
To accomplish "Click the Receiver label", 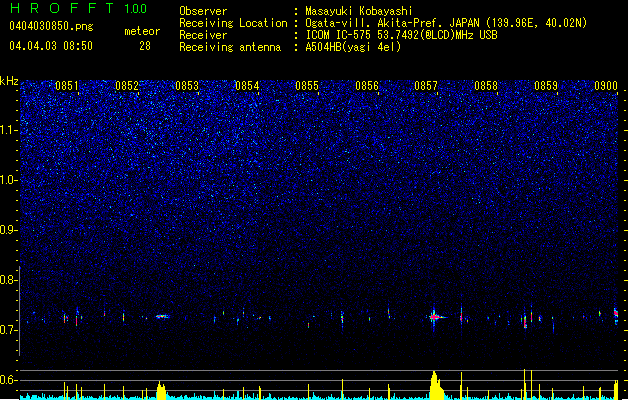I will pyautogui.click(x=203, y=35).
